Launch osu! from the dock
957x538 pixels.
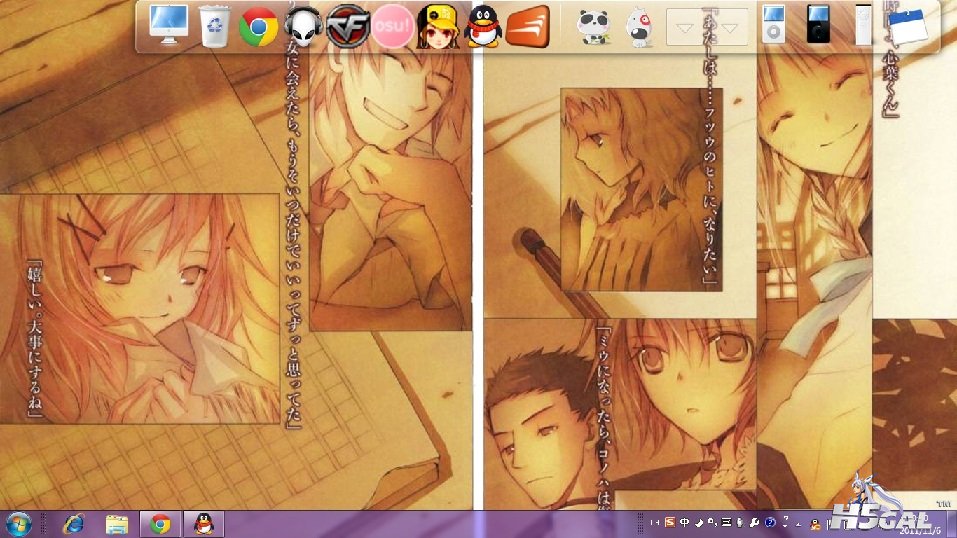[x=392, y=26]
